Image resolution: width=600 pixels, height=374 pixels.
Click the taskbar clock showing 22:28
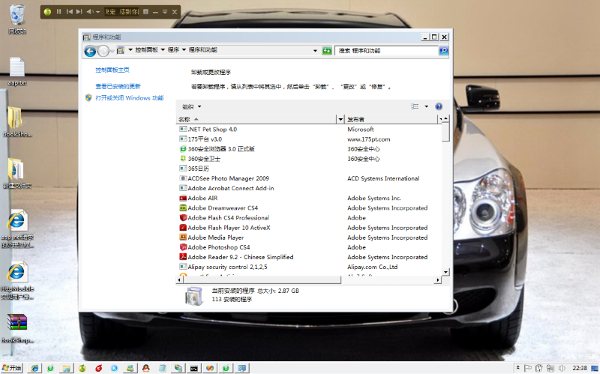click(x=580, y=368)
